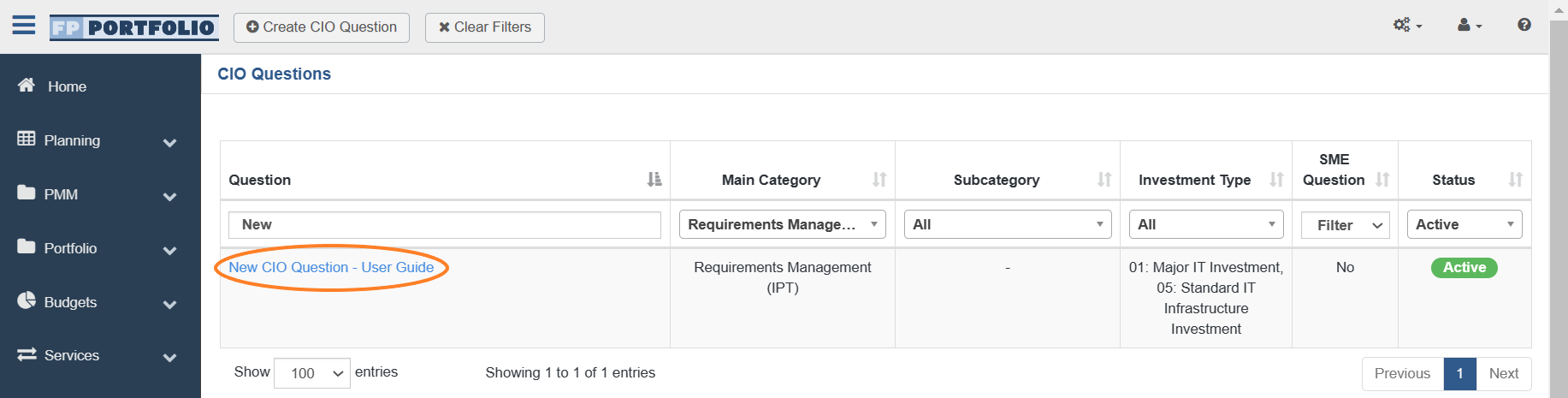The height and width of the screenshot is (398, 1568).
Task: Open the settings gears menu
Action: 1407,25
